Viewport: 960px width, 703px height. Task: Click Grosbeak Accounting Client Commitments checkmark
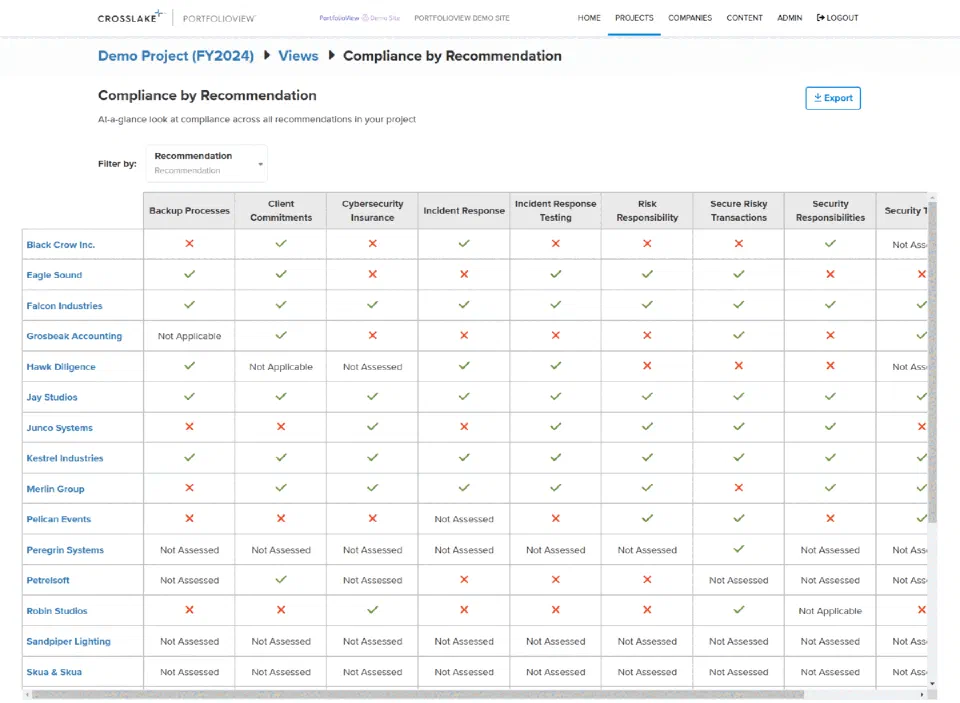click(281, 335)
